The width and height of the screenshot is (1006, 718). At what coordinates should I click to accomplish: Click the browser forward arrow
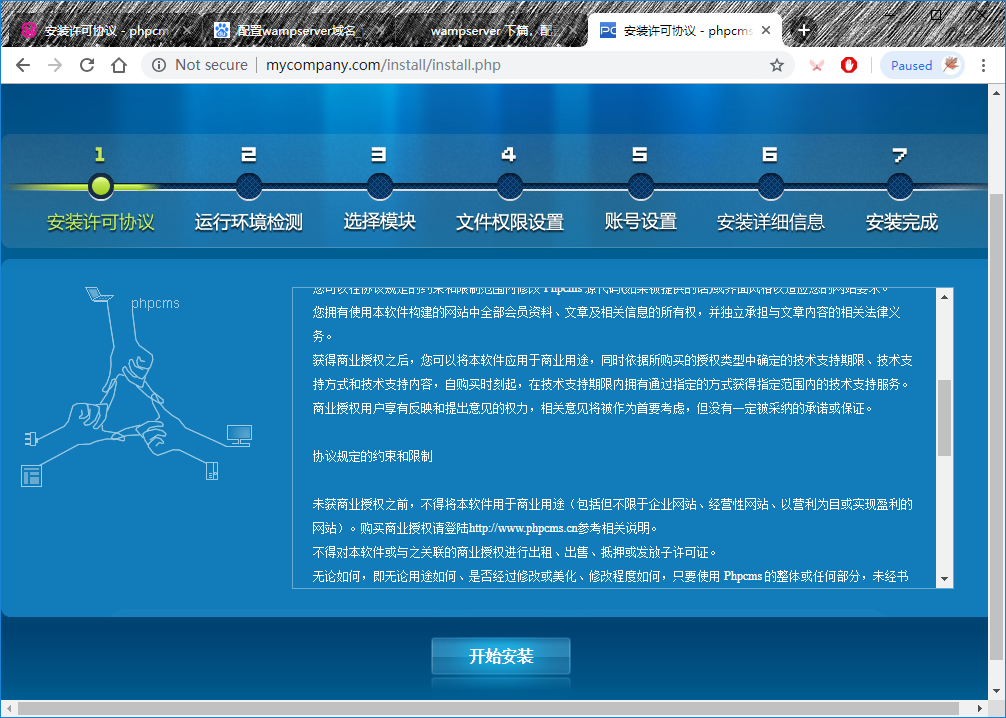tap(55, 65)
